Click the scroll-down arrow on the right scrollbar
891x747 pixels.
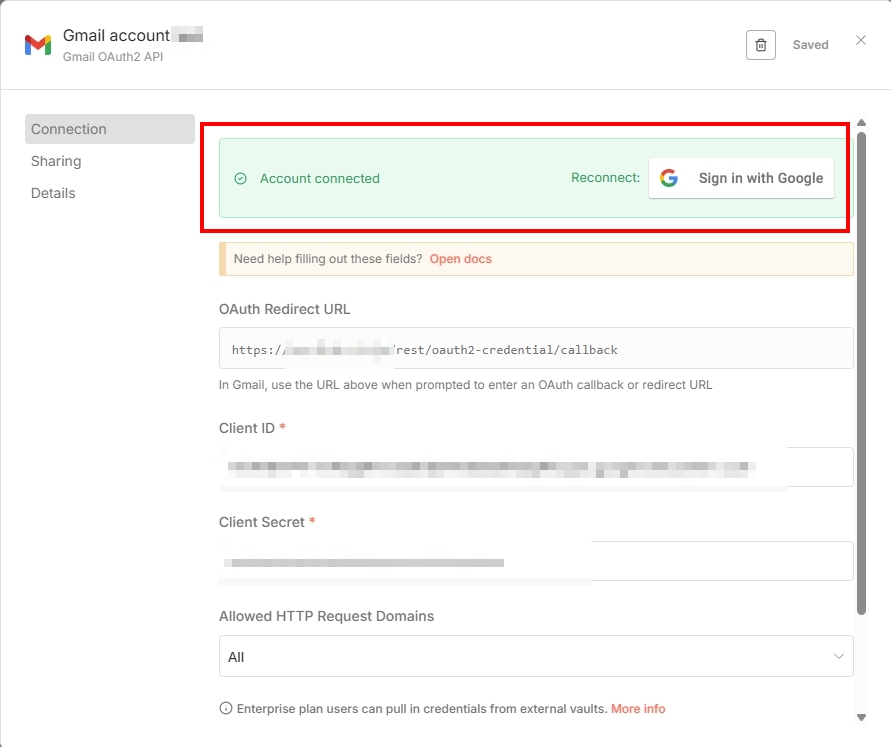[861, 717]
